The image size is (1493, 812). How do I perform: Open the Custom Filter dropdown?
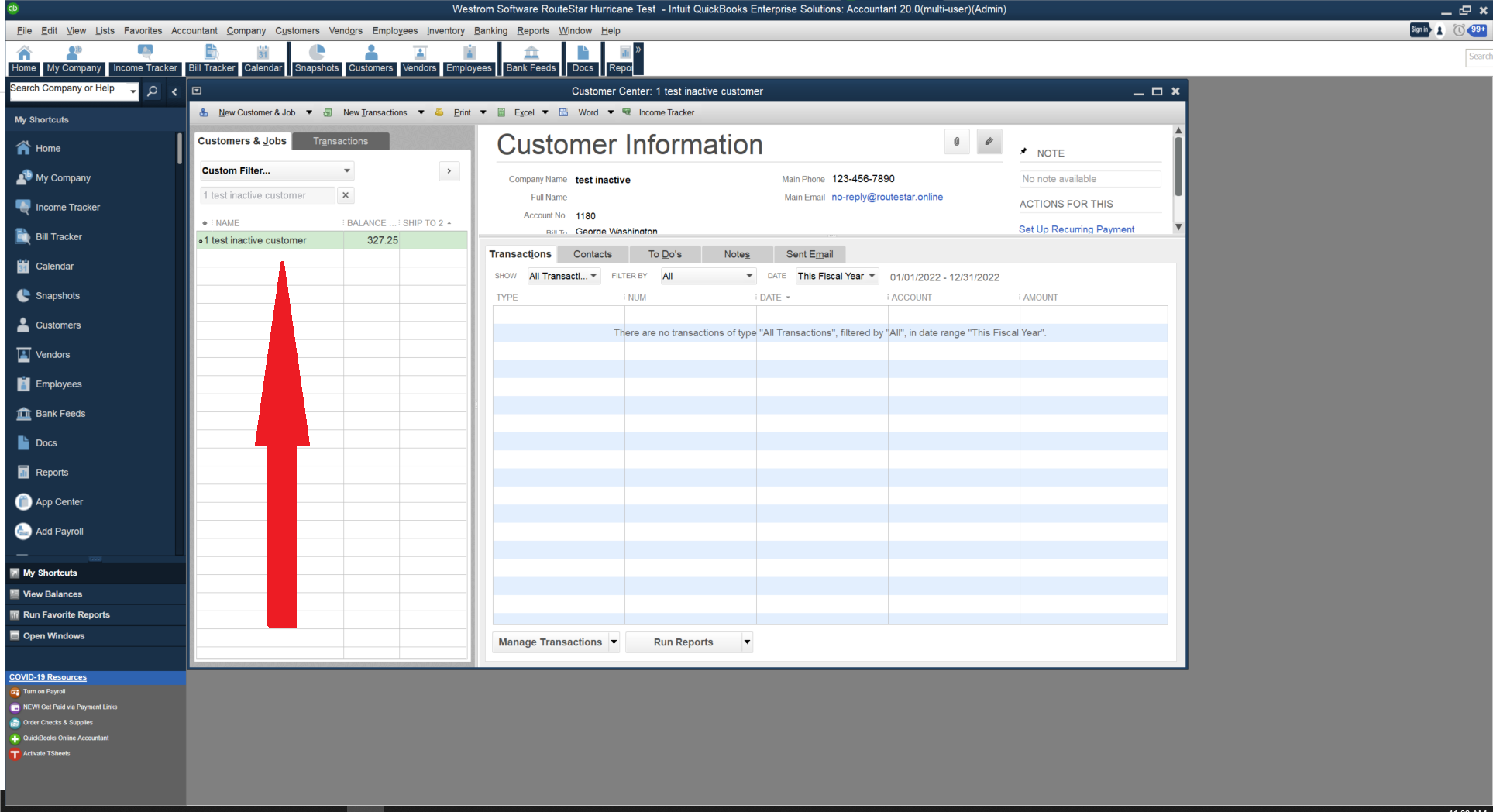[x=277, y=171]
